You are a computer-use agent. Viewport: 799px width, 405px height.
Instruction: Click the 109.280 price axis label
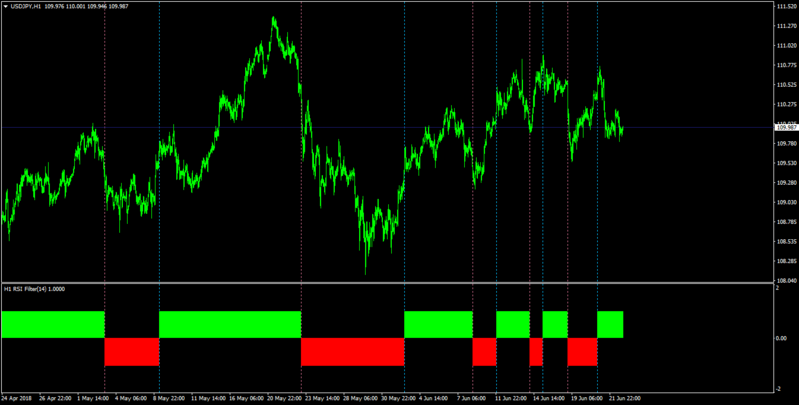pyautogui.click(x=786, y=182)
